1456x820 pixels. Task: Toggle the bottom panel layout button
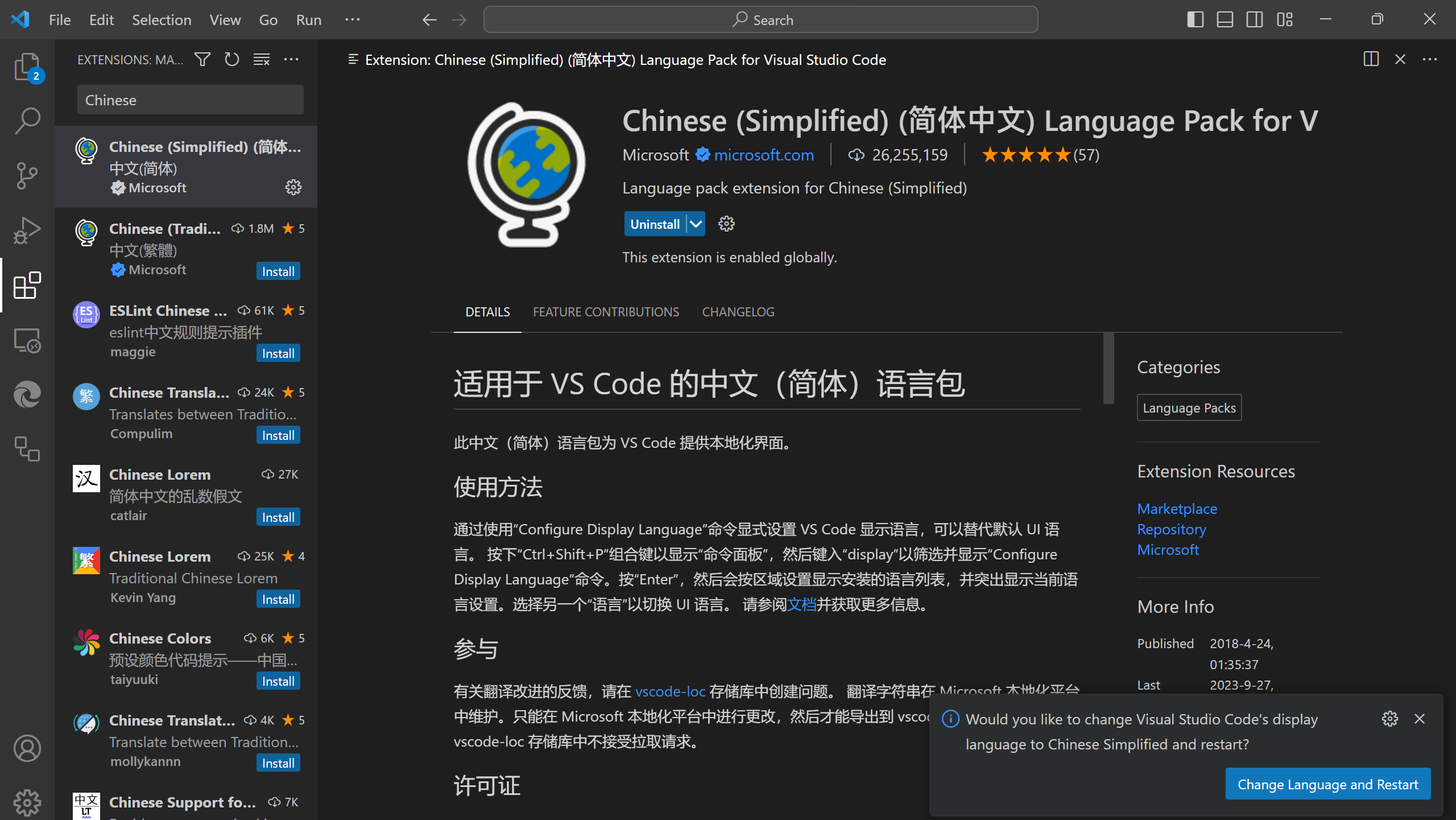(1225, 20)
